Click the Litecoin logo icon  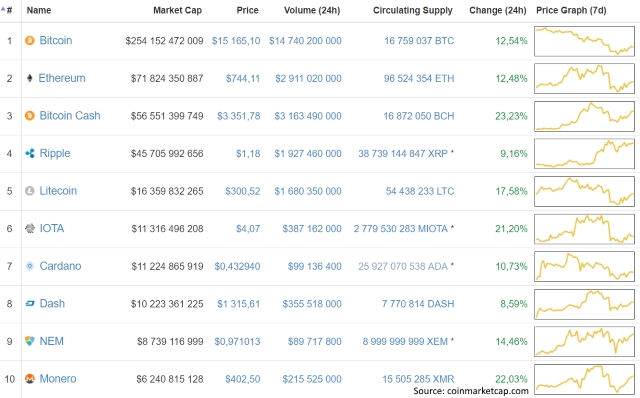point(30,191)
